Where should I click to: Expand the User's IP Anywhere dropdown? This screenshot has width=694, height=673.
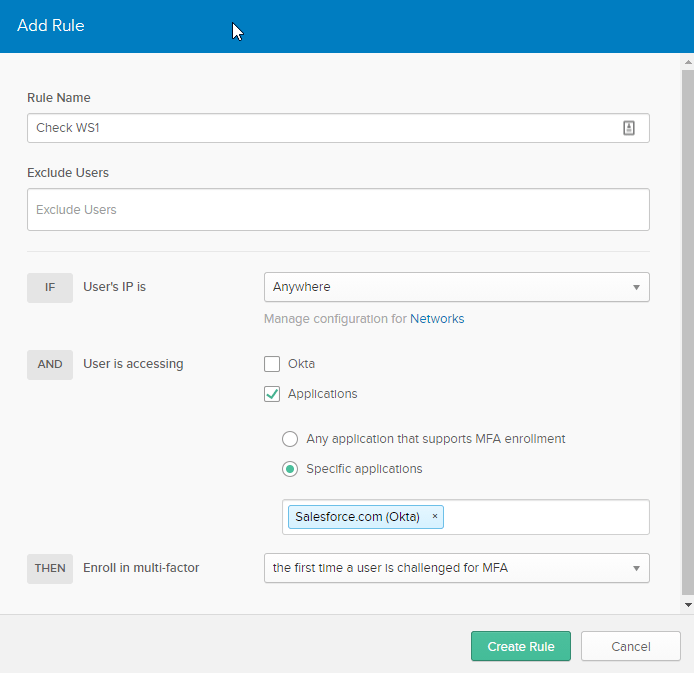pyautogui.click(x=456, y=287)
